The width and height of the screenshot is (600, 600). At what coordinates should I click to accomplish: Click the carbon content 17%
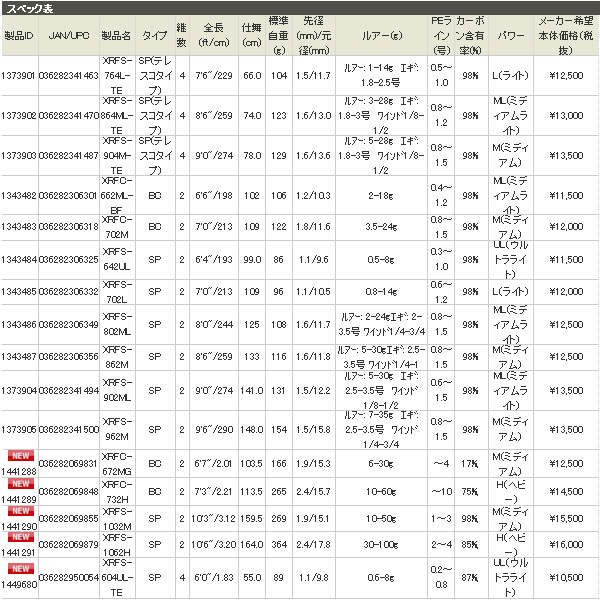tap(470, 464)
